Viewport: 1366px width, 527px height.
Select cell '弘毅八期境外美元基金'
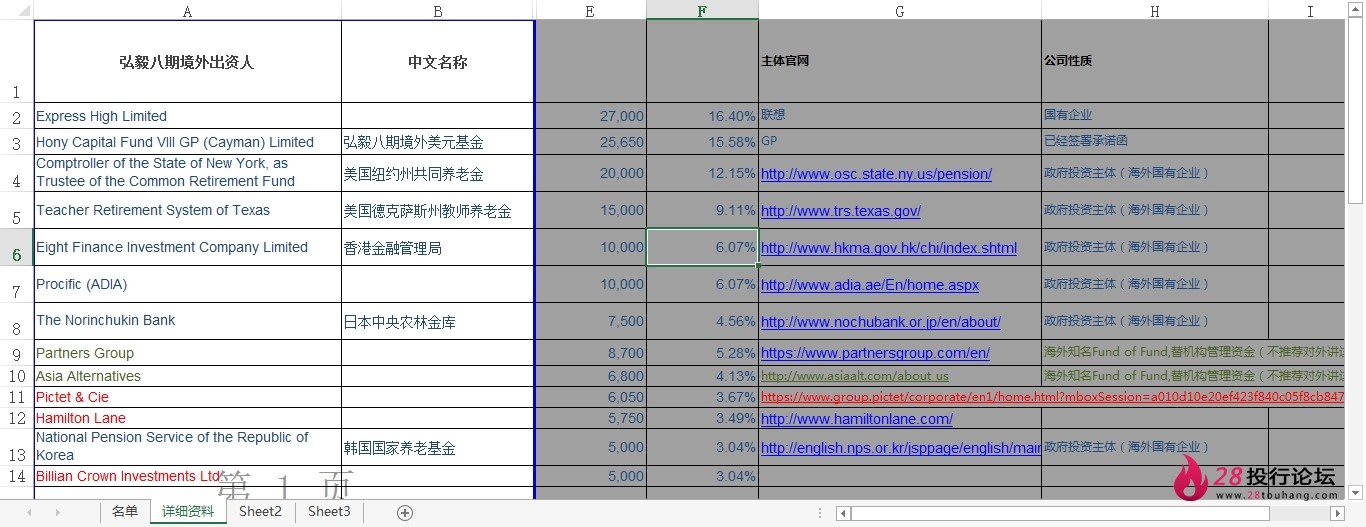click(x=438, y=142)
